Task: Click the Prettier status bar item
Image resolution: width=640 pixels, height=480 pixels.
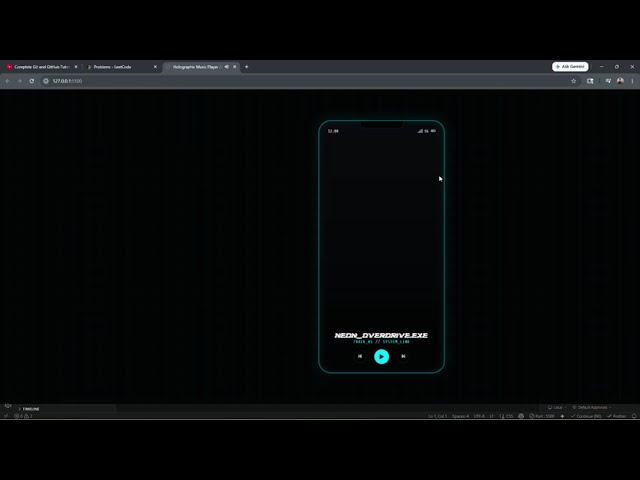Action: point(616,416)
